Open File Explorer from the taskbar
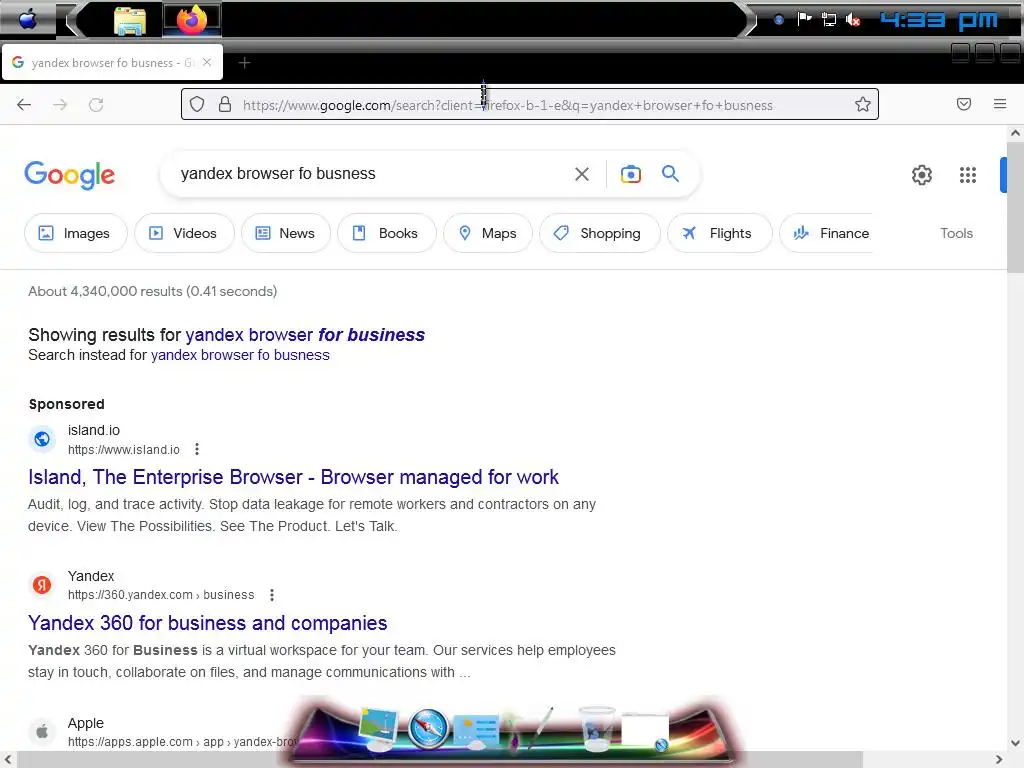The width and height of the screenshot is (1024, 768). tap(129, 21)
